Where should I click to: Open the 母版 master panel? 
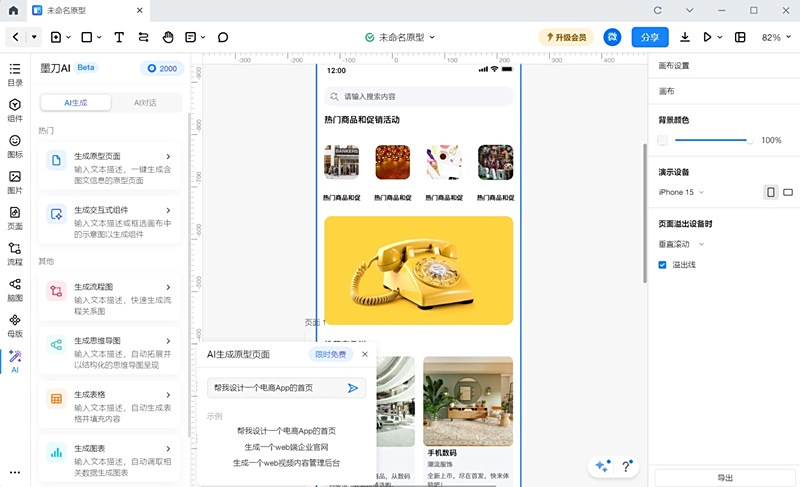click(15, 325)
